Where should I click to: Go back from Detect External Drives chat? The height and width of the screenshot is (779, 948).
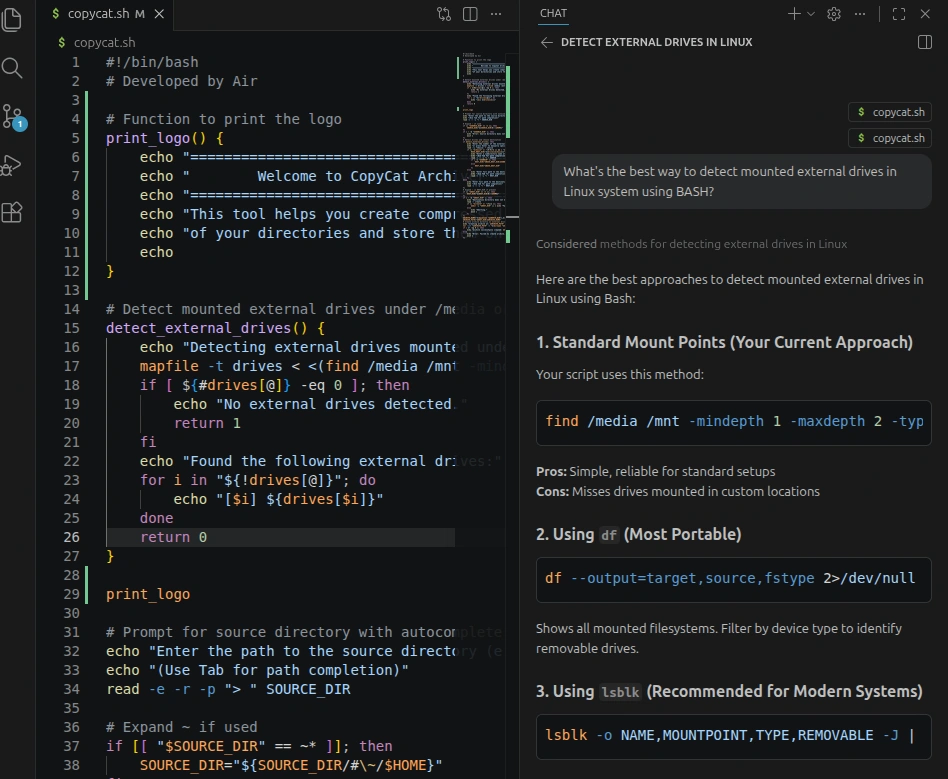547,42
